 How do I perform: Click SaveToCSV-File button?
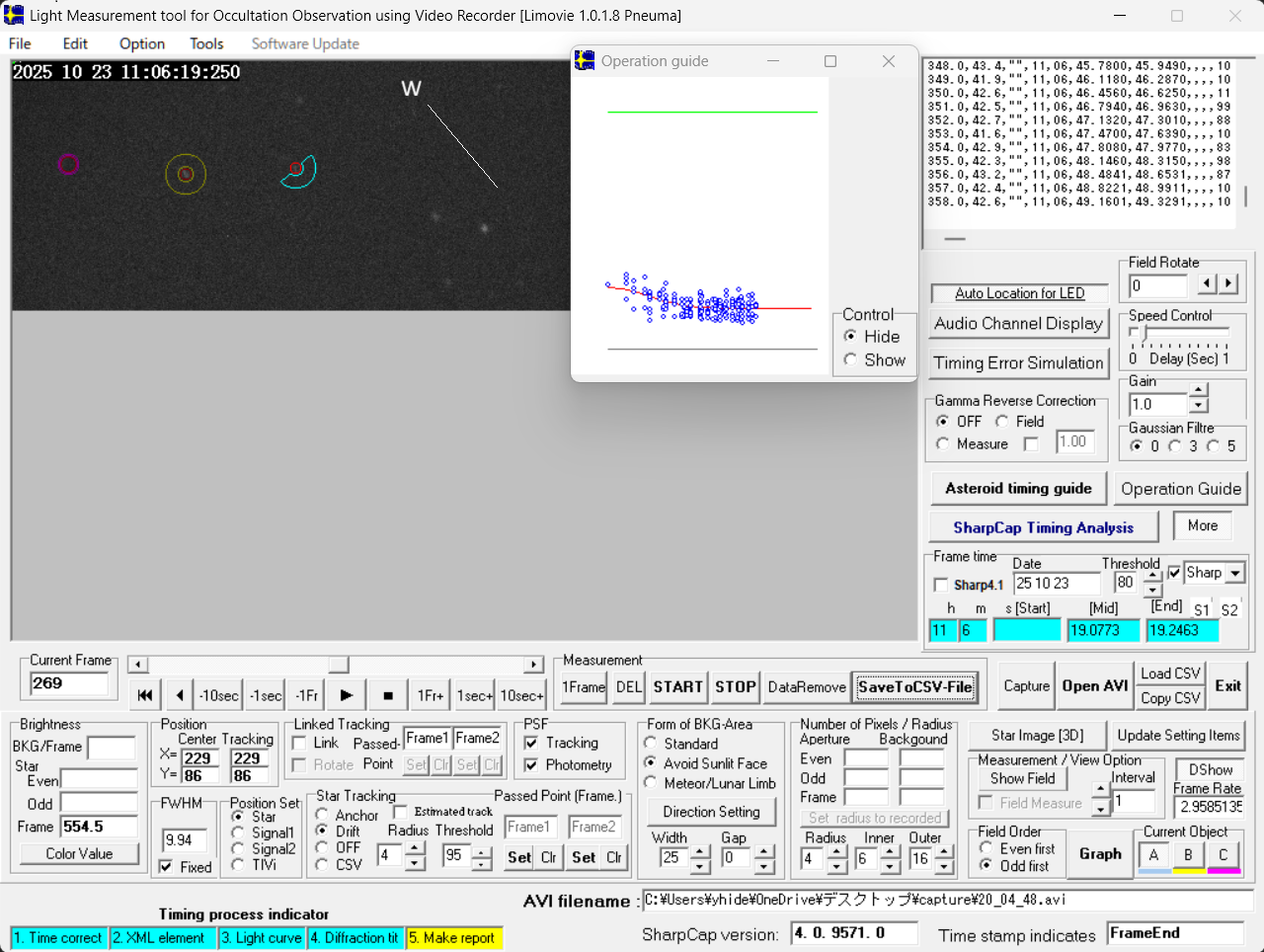click(914, 687)
